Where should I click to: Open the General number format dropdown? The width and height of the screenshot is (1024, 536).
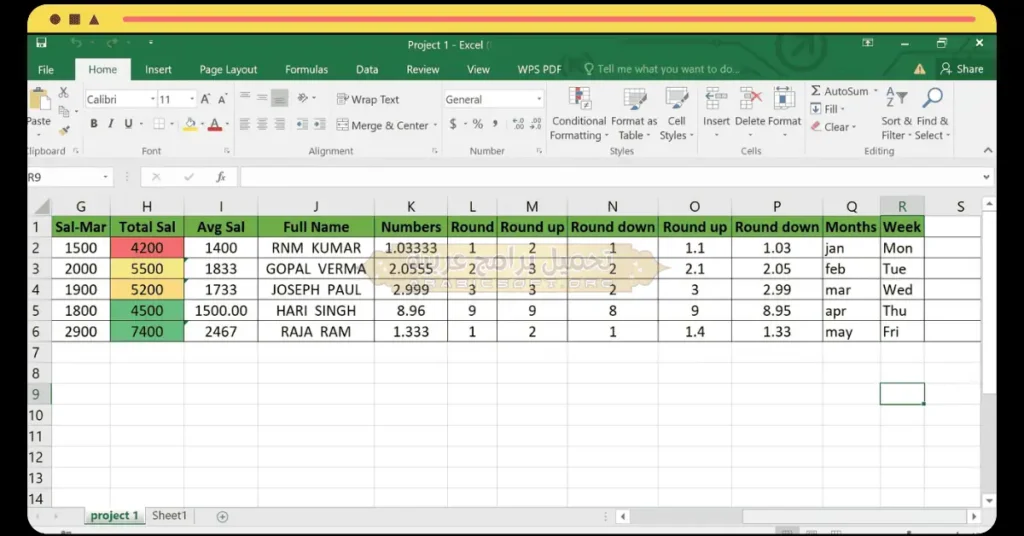coord(539,99)
